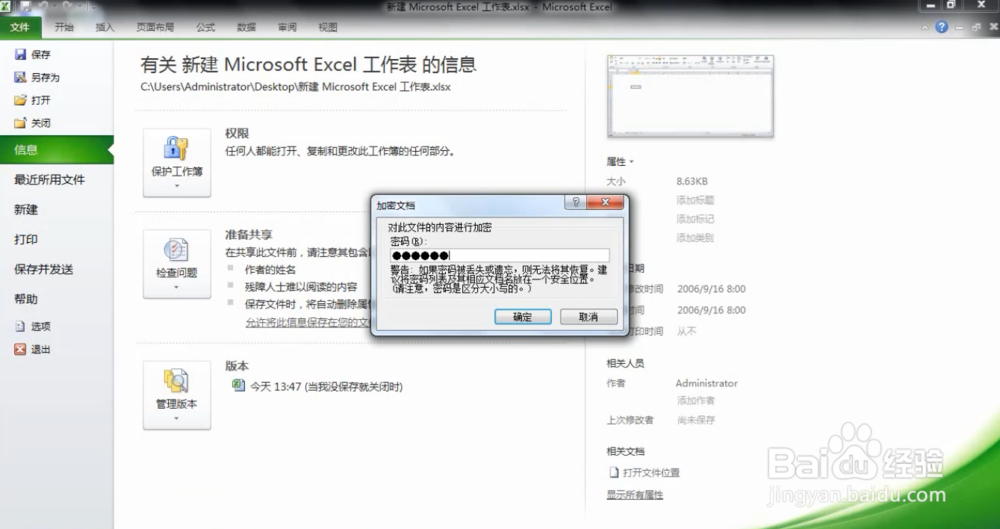
Task: Click Add Author (添加作者) field
Action: (695, 401)
